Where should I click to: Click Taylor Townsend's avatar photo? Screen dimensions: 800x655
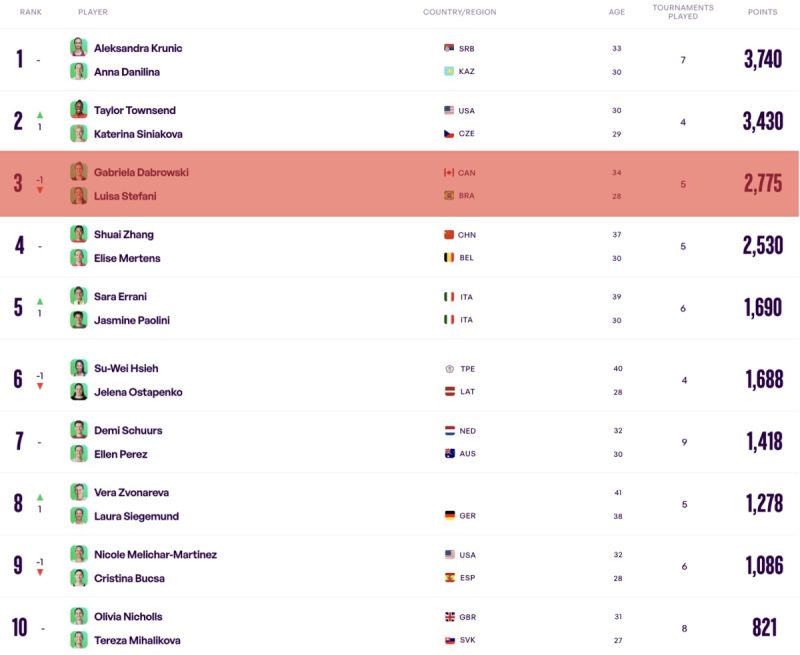coord(79,110)
